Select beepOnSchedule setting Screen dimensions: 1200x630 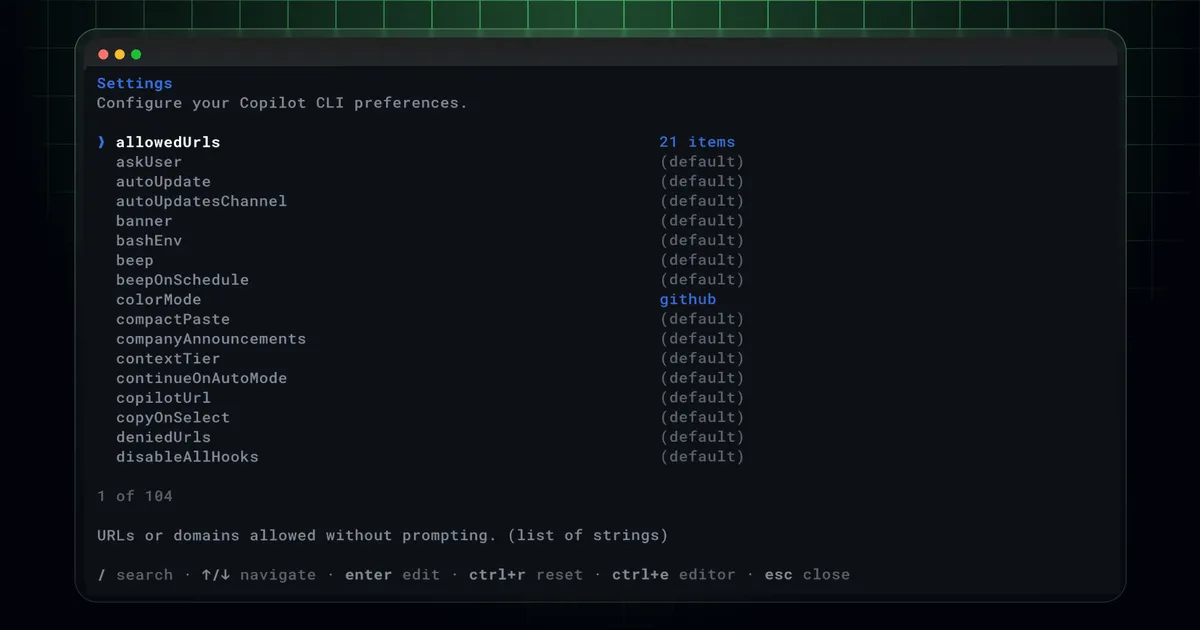point(182,280)
